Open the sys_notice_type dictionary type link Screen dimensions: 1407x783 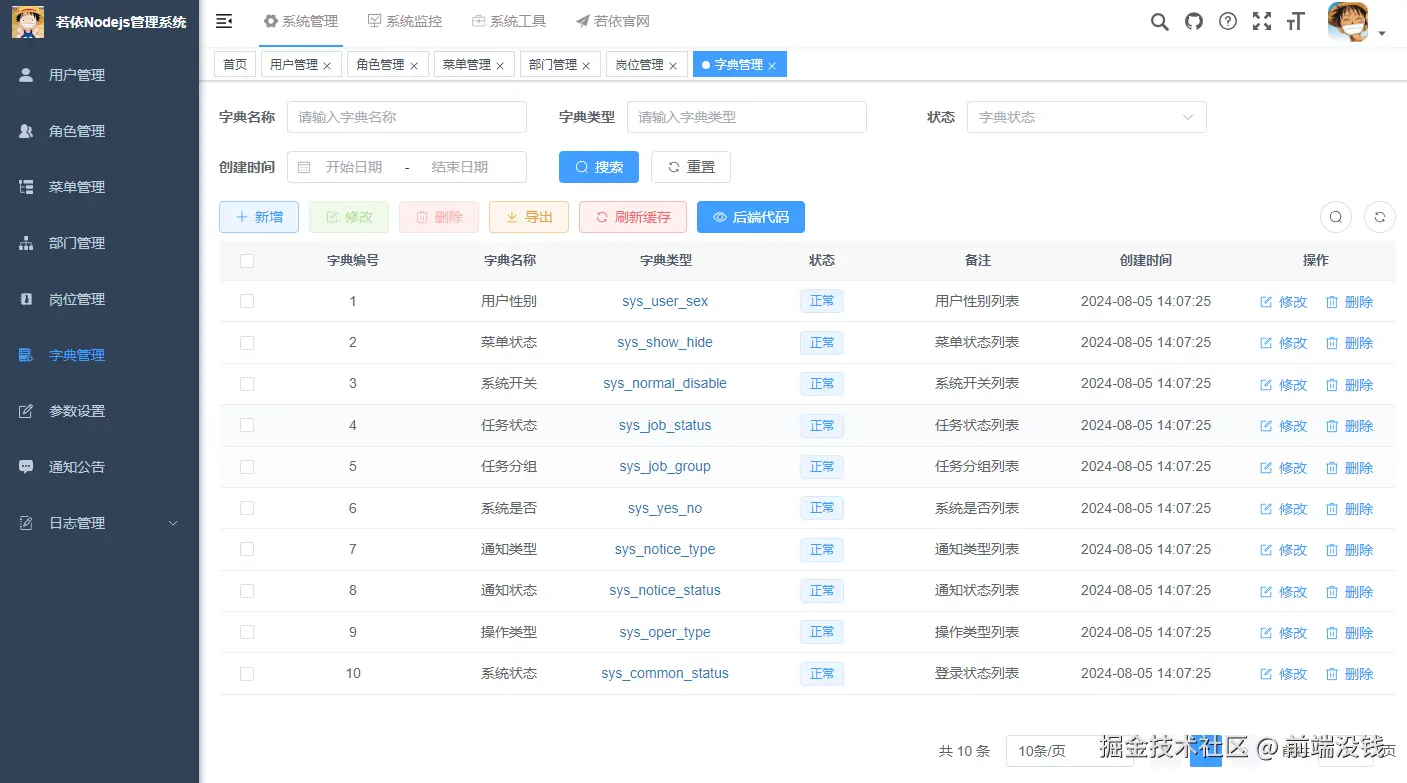pyautogui.click(x=665, y=549)
